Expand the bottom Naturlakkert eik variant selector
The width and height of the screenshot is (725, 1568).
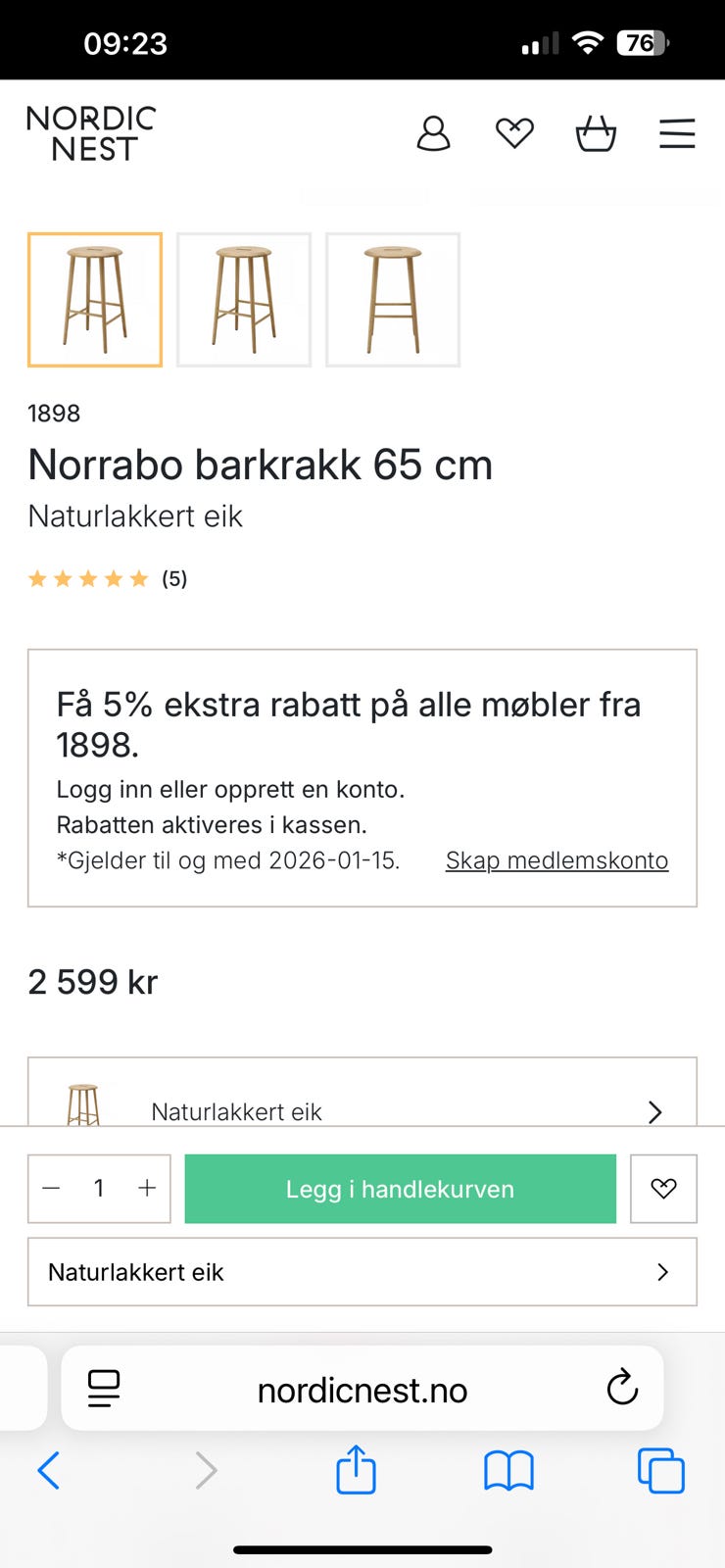pos(362,1272)
